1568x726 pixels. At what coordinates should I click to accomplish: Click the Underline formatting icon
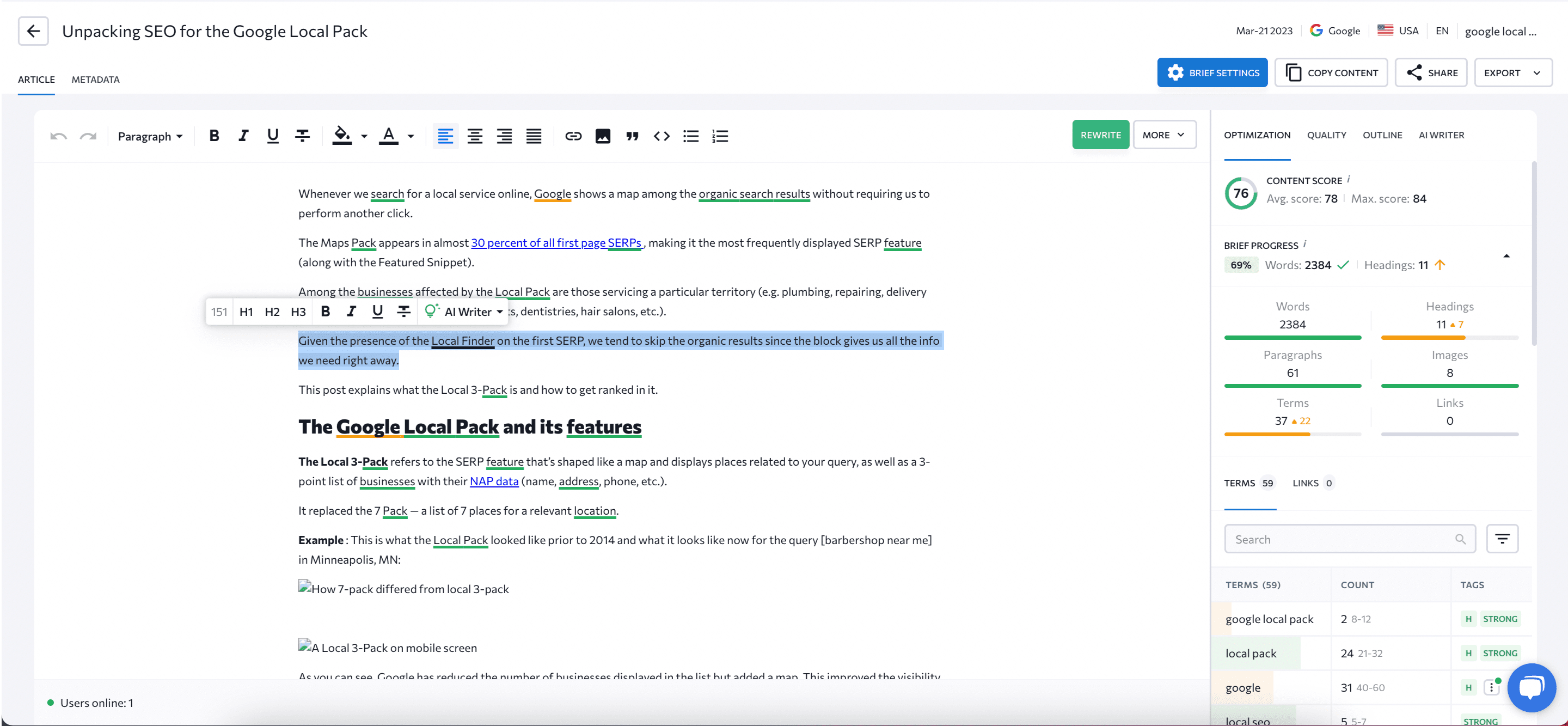click(272, 135)
